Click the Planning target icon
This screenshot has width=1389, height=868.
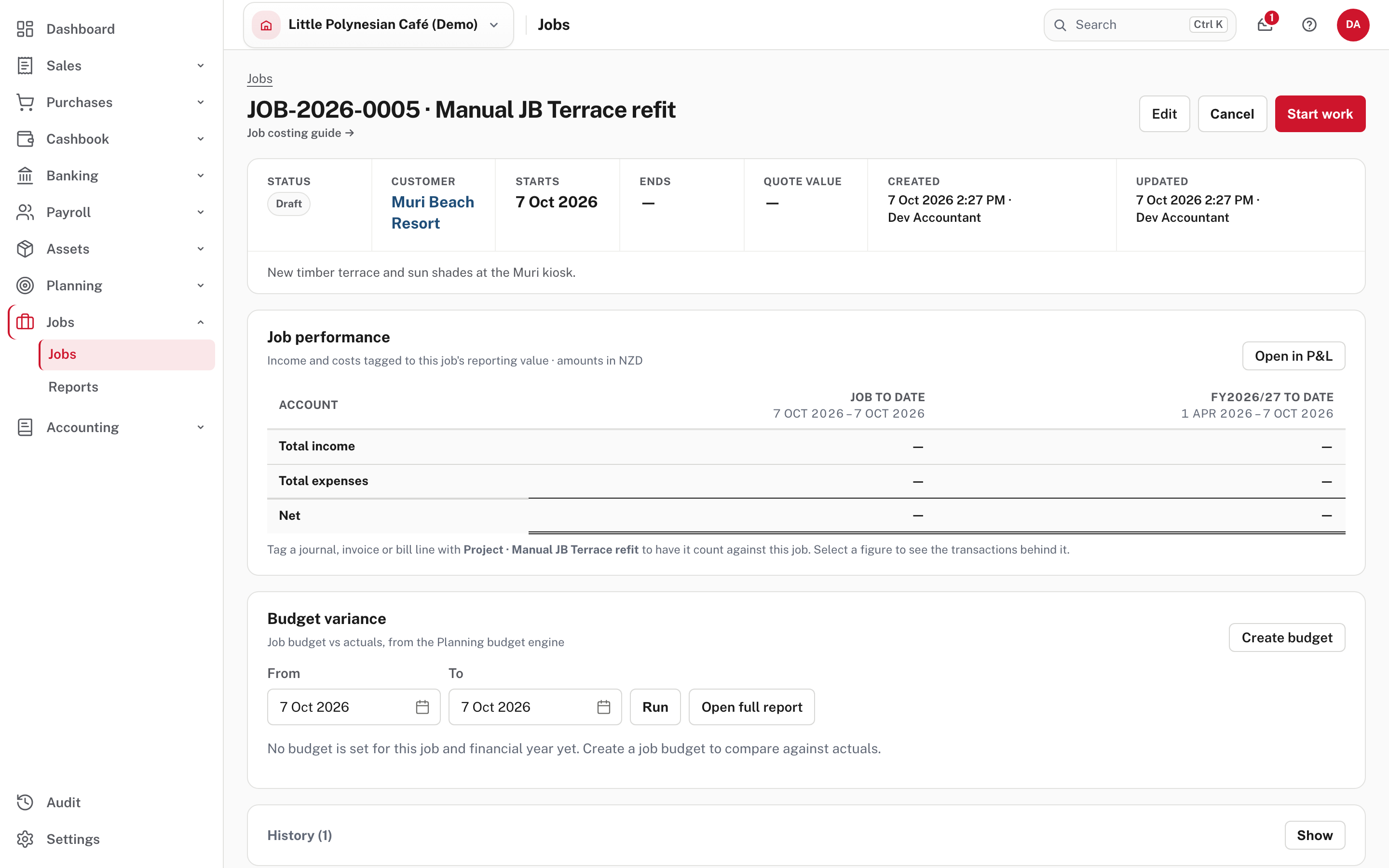25,285
